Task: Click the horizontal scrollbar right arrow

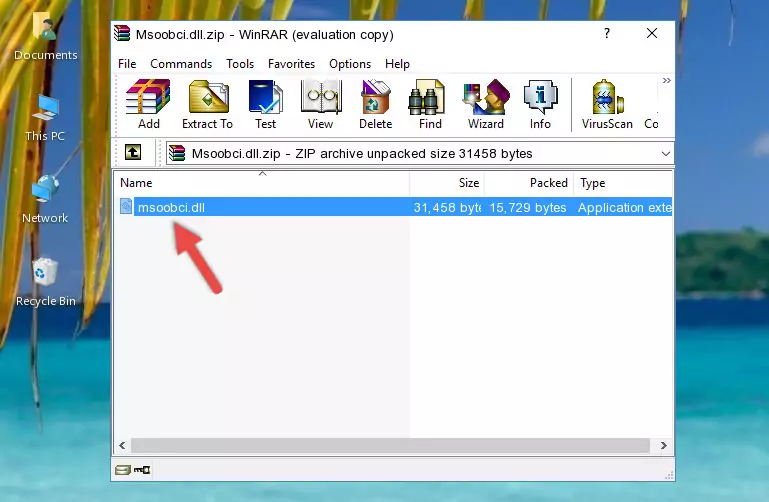Action: [x=664, y=445]
